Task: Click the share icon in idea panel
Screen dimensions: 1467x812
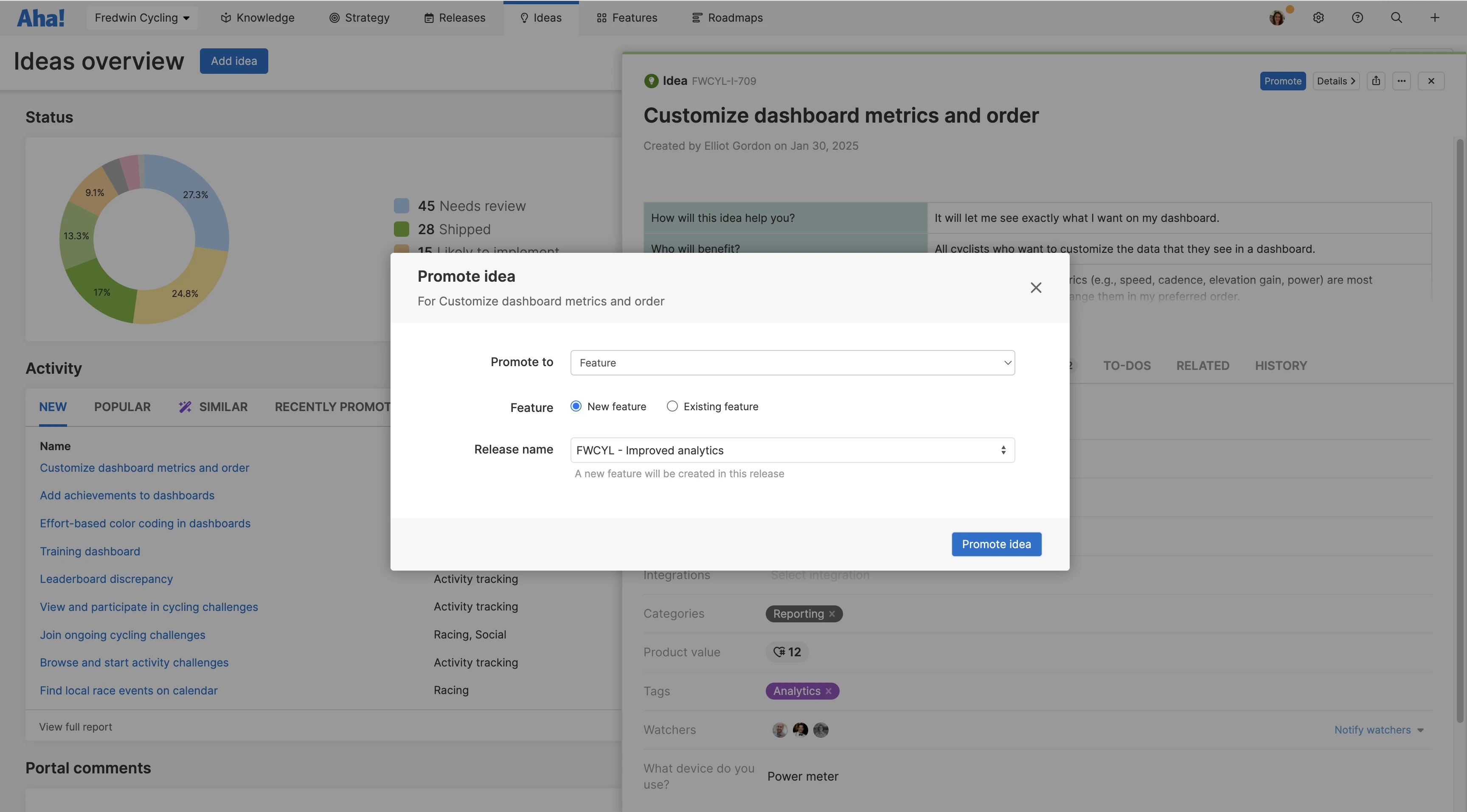Action: [1376, 81]
